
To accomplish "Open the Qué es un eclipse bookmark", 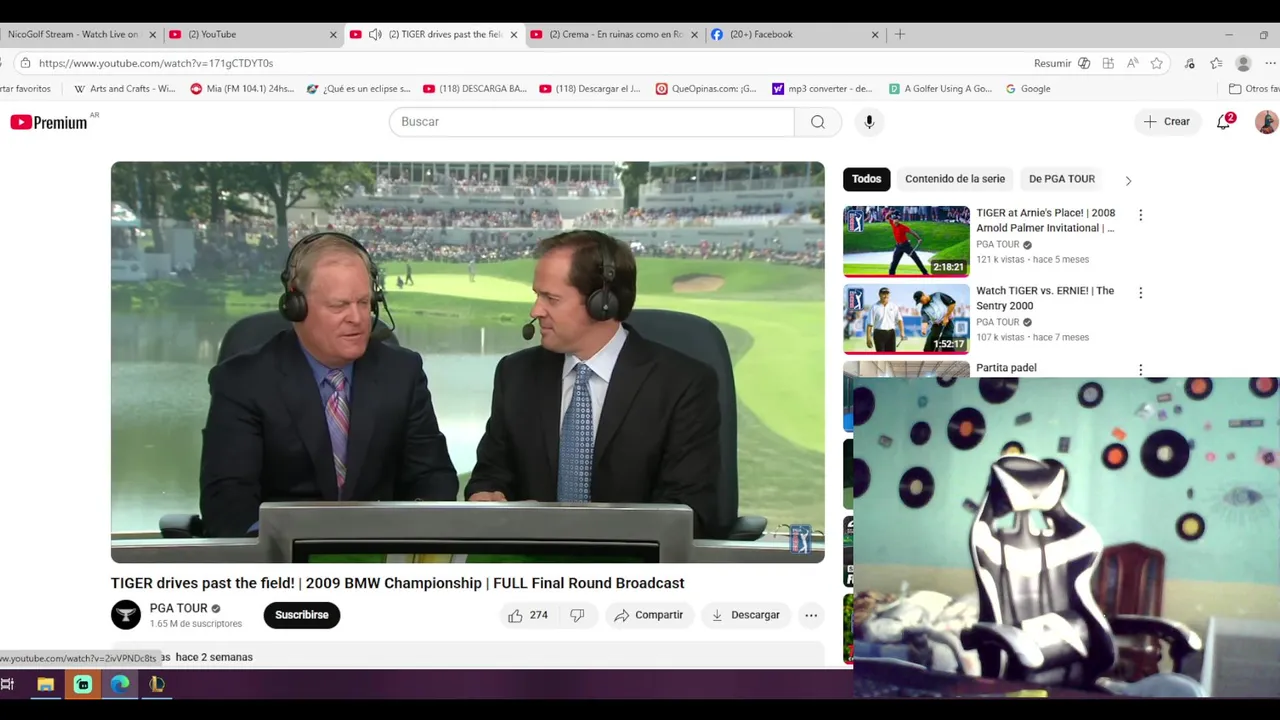I will click(x=358, y=89).
